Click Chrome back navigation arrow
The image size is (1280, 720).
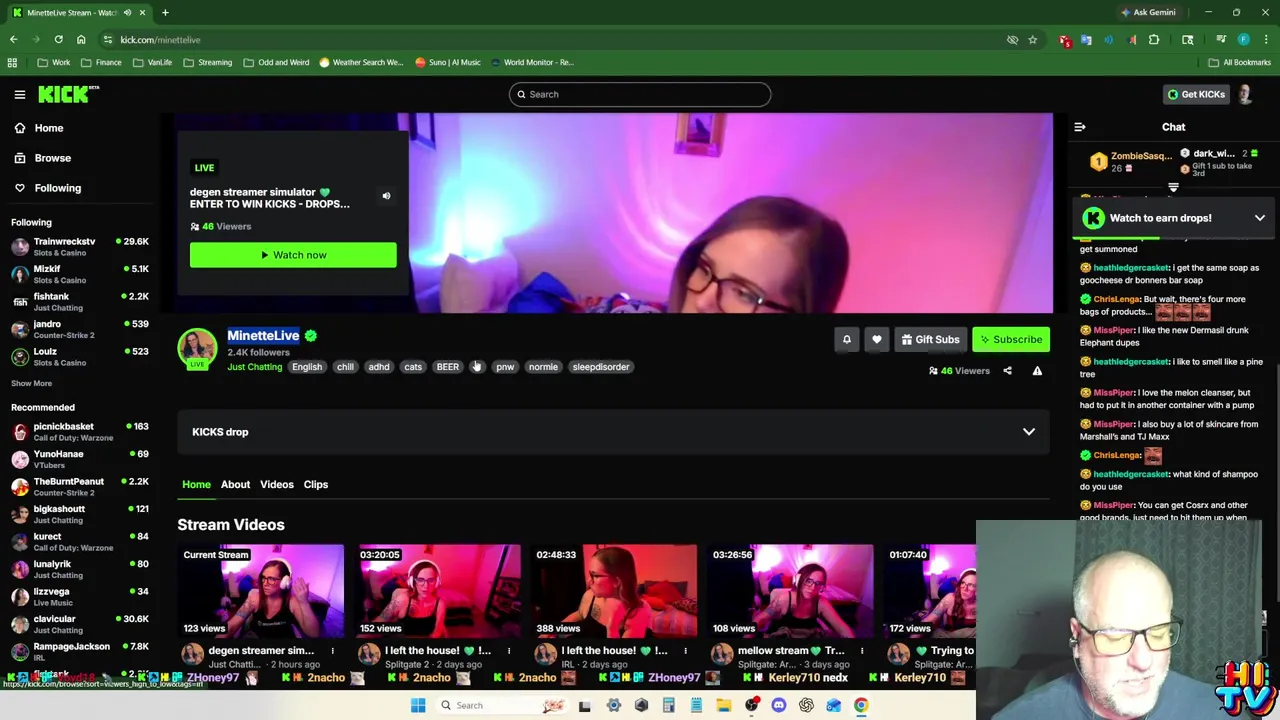pos(13,40)
